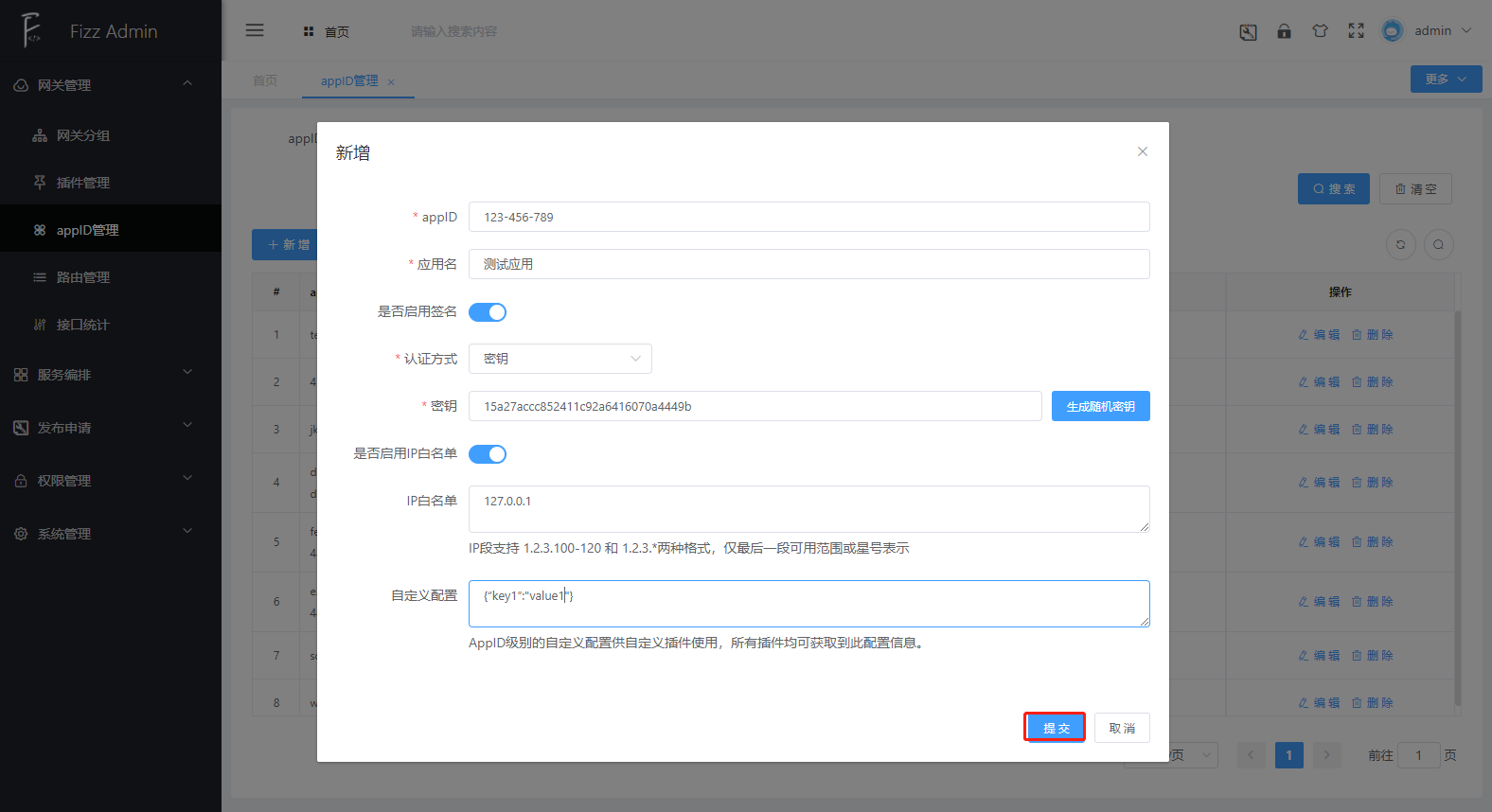
Task: Close the 新增 dialog with X
Action: pyautogui.click(x=1143, y=151)
